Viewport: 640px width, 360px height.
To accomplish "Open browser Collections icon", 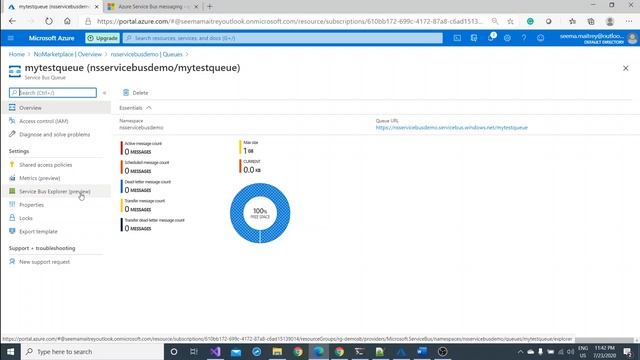I will pyautogui.click(x=591, y=21).
